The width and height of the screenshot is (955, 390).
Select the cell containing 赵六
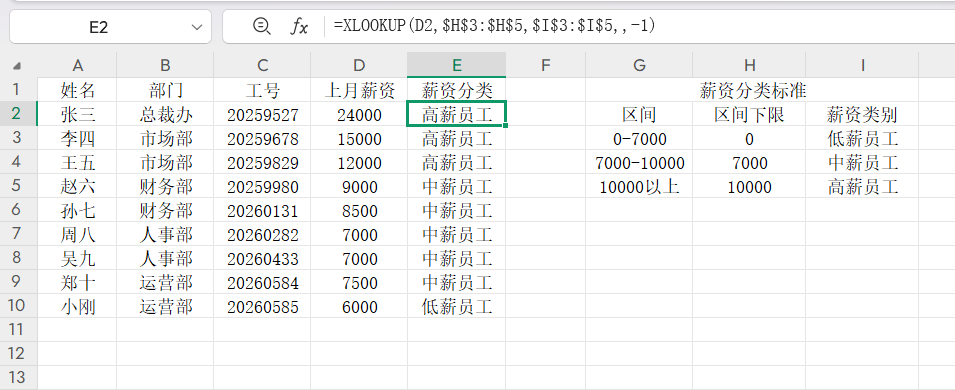pyautogui.click(x=77, y=186)
